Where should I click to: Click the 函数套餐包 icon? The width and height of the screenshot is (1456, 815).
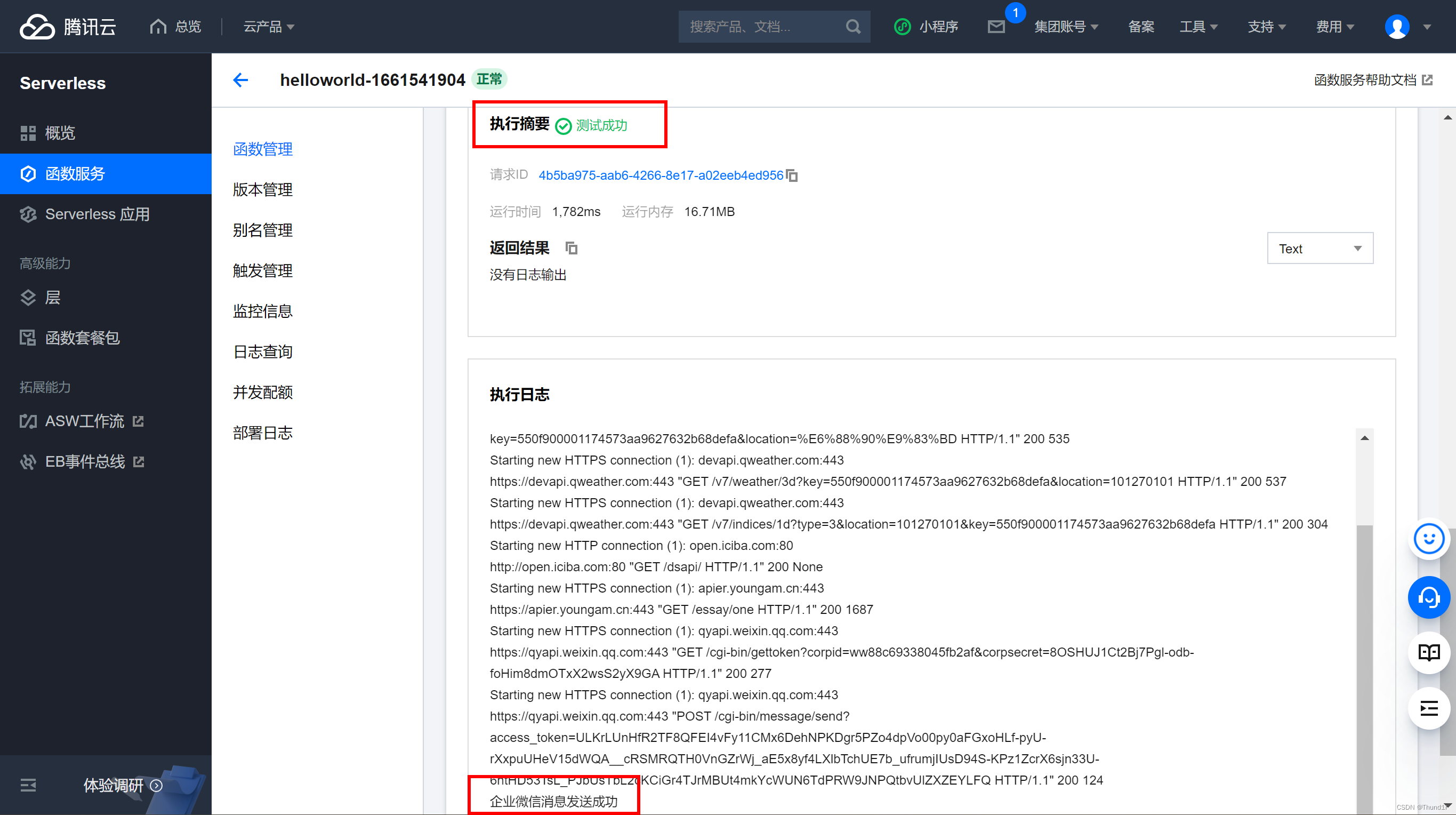(28, 338)
